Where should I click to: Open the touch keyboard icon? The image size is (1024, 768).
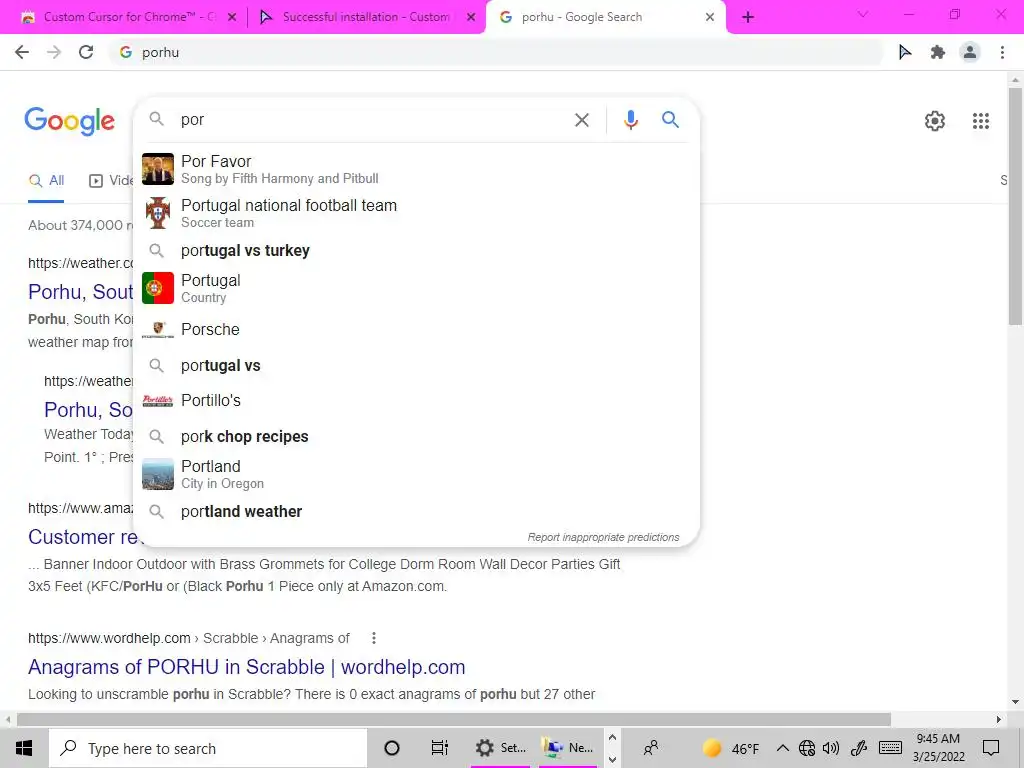[891, 748]
